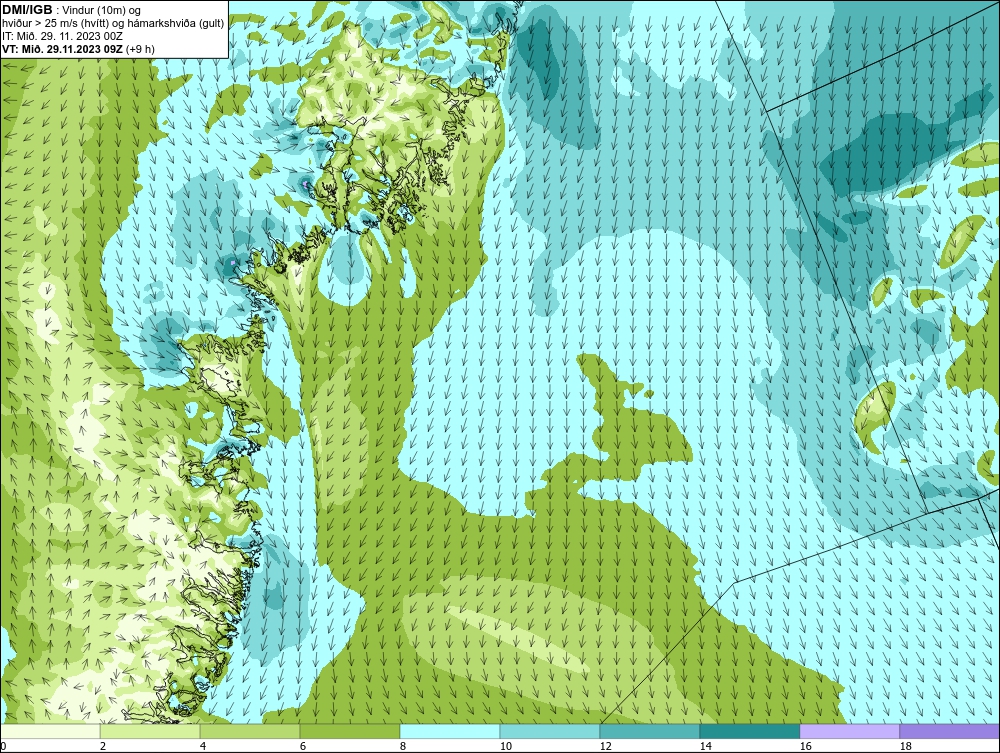Click the 6–8 m/s olive green legend swatch
This screenshot has width=1000, height=753.
pos(349,731)
